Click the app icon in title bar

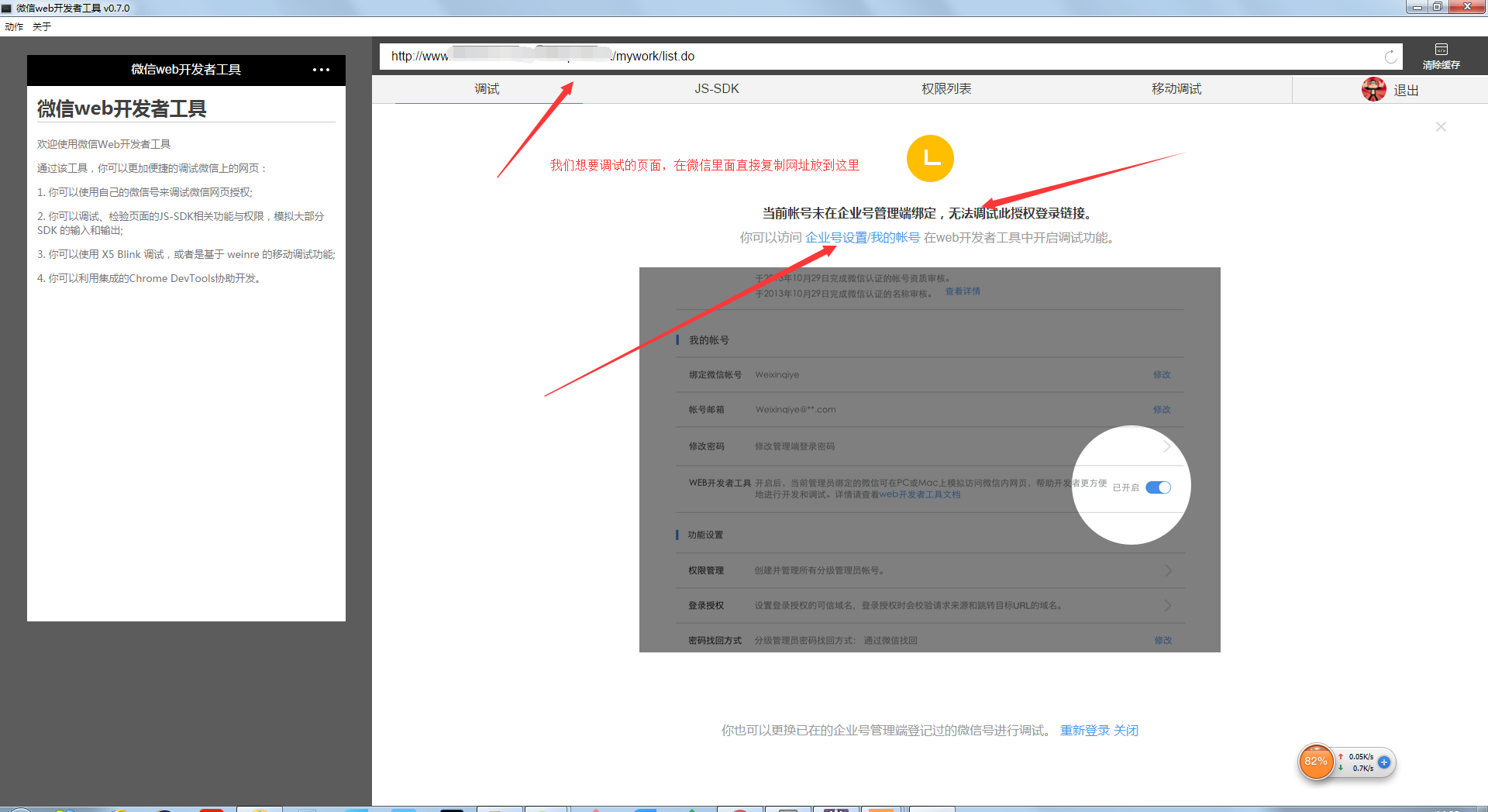click(x=7, y=8)
